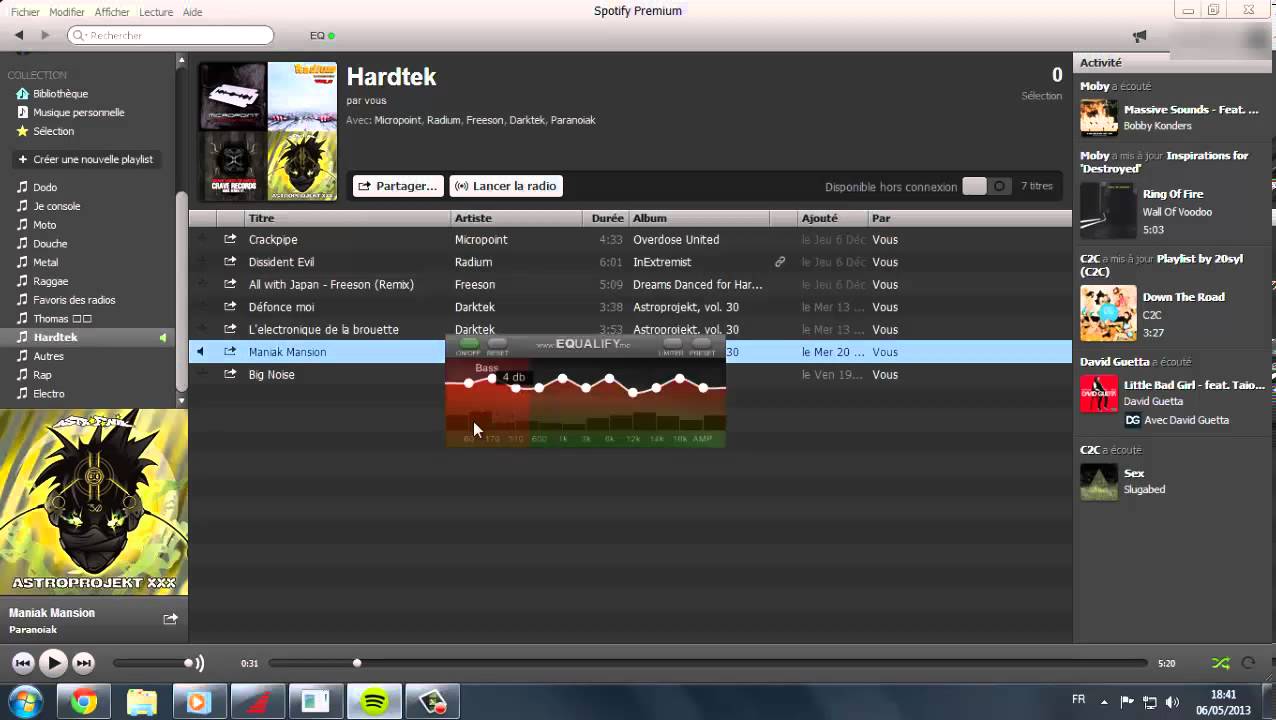Click the Spotify taskbar icon
This screenshot has width=1276, height=720.
374,702
